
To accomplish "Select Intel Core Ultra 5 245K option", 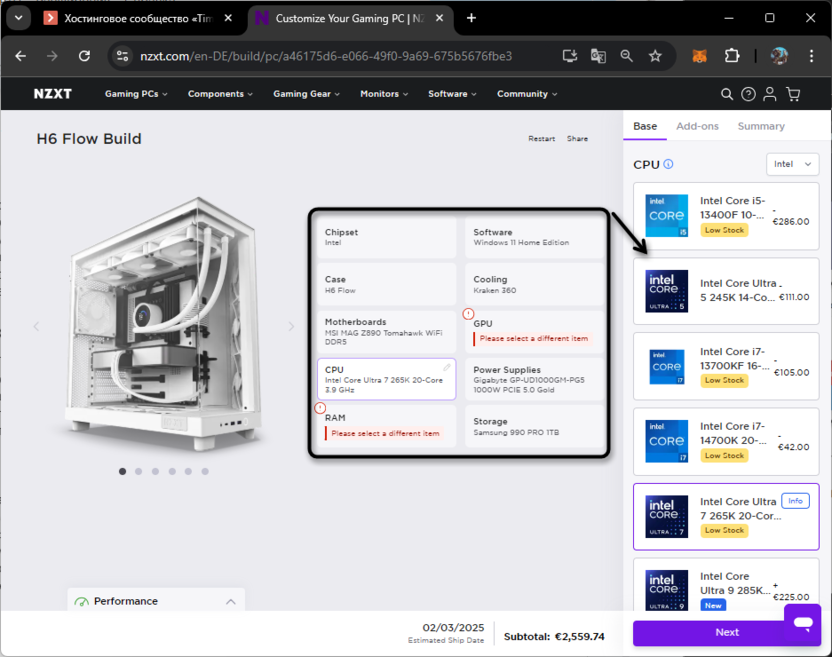I will (x=725, y=290).
